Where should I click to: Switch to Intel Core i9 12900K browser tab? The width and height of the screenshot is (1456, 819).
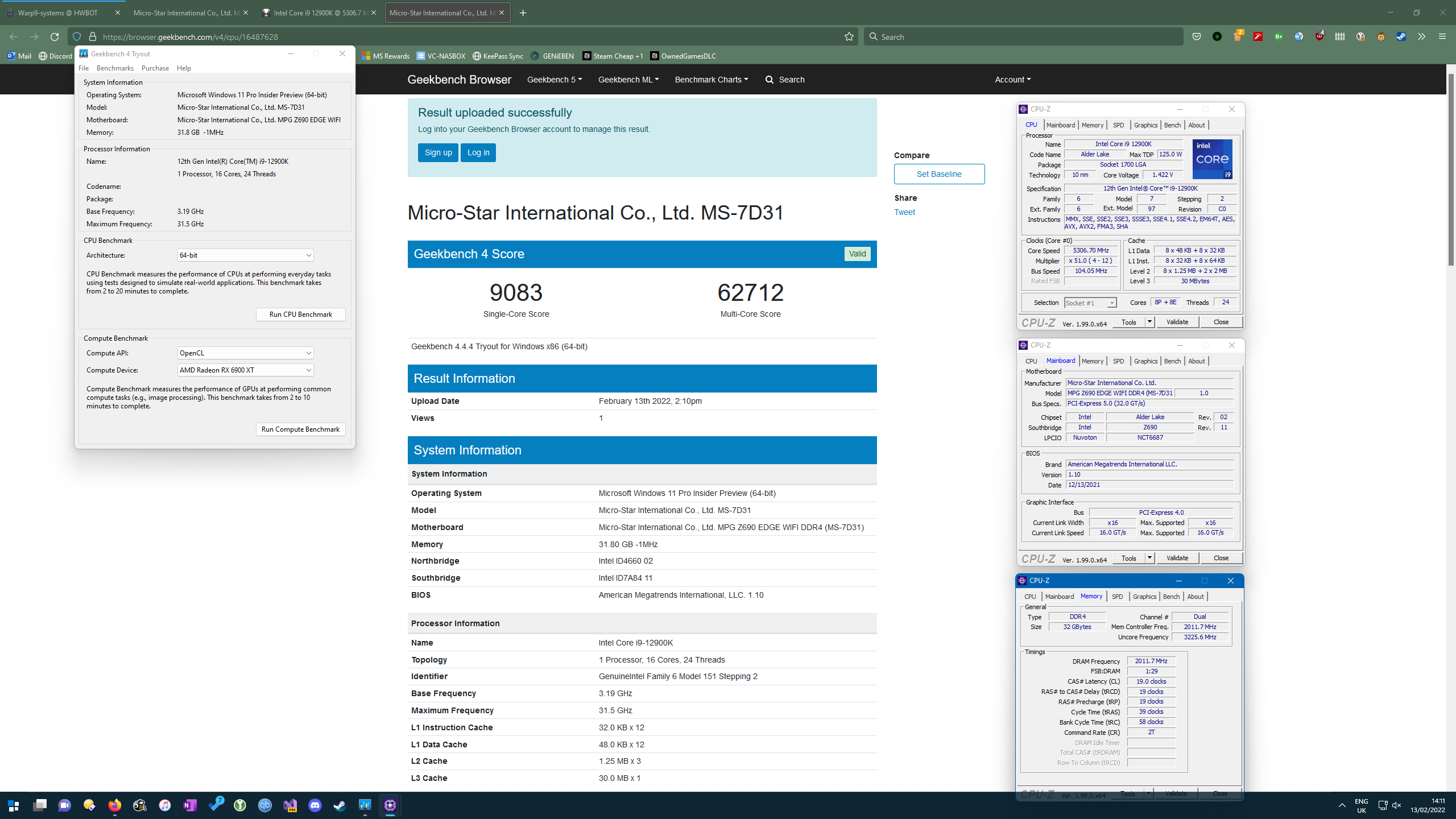[x=320, y=13]
